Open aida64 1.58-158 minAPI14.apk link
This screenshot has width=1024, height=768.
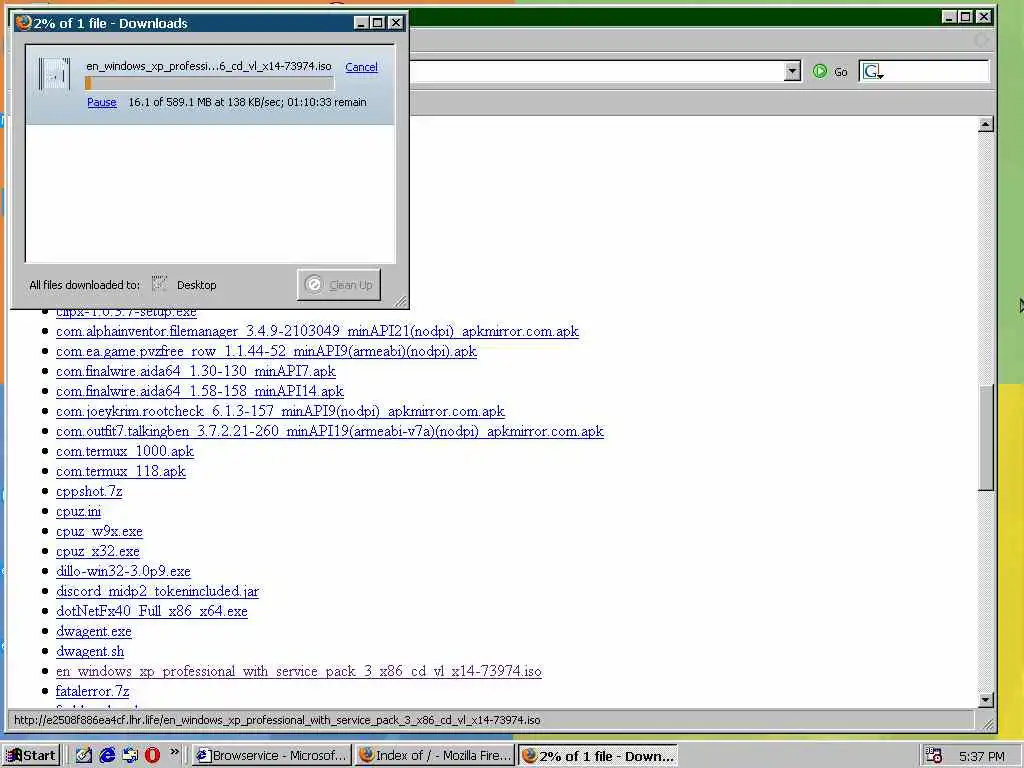tap(200, 391)
